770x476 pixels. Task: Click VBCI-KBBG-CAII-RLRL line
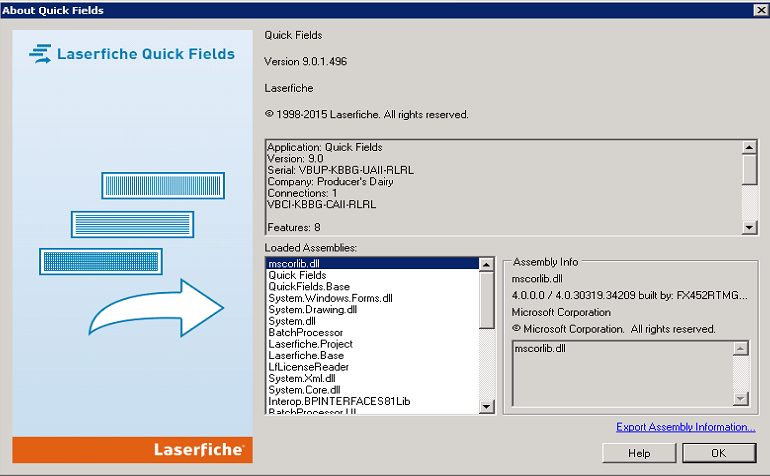click(x=322, y=204)
